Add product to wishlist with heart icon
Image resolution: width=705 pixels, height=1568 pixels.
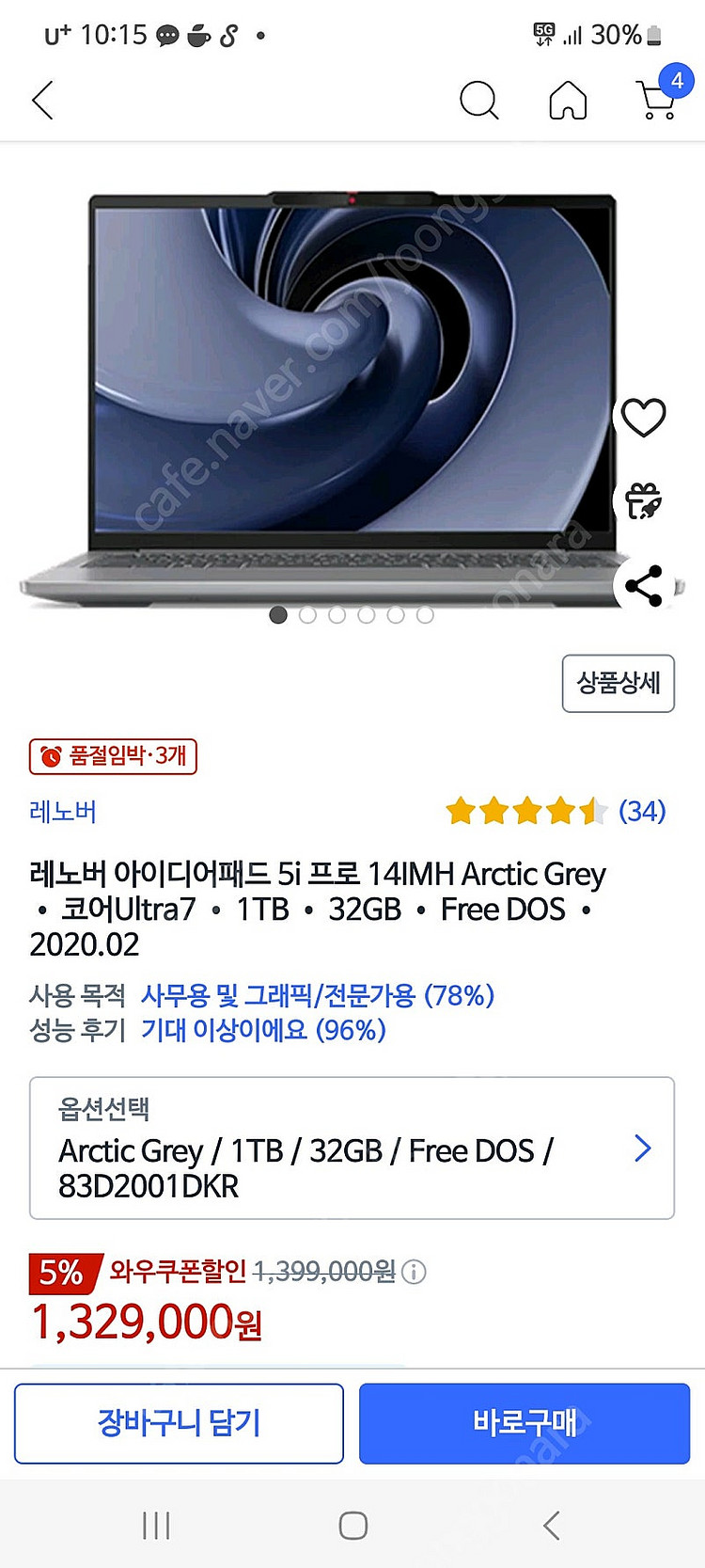643,418
